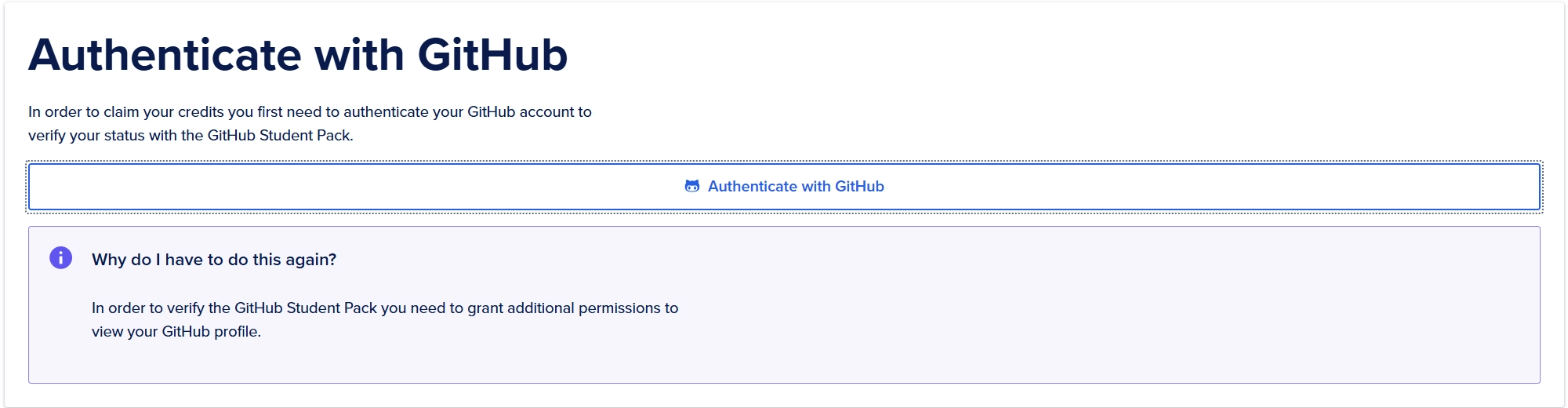Image resolution: width=1568 pixels, height=408 pixels.
Task: Click the large "Authenticate with GitHub" page heading
Action: pyautogui.click(x=298, y=55)
